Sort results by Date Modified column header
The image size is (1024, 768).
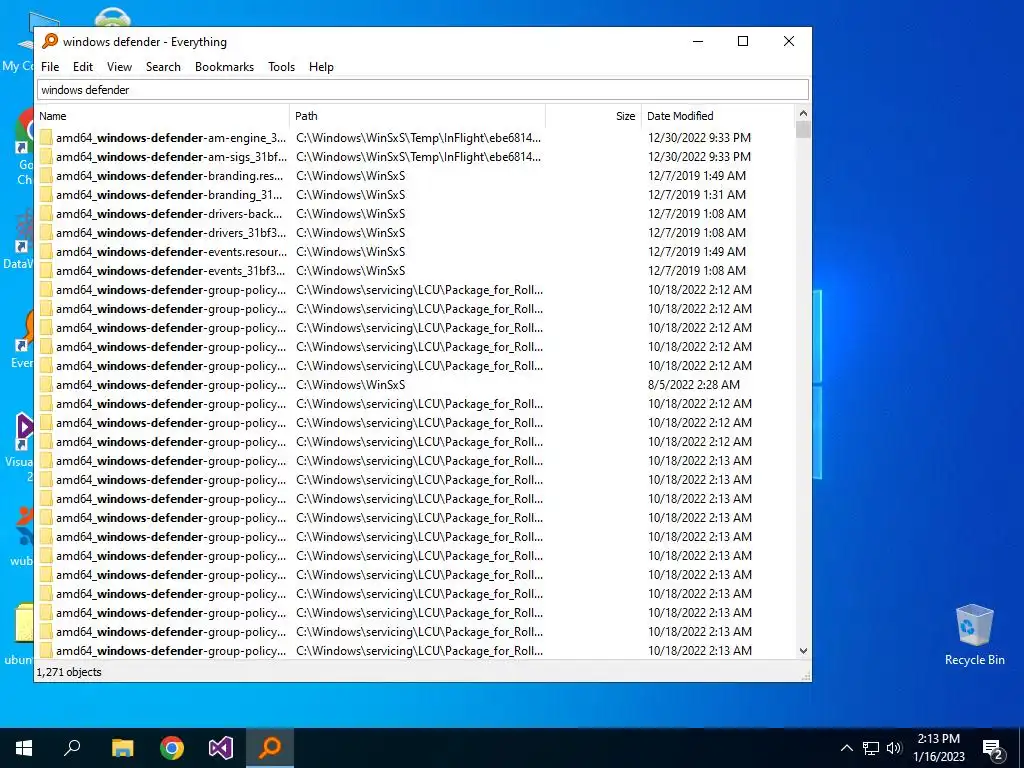click(x=718, y=116)
